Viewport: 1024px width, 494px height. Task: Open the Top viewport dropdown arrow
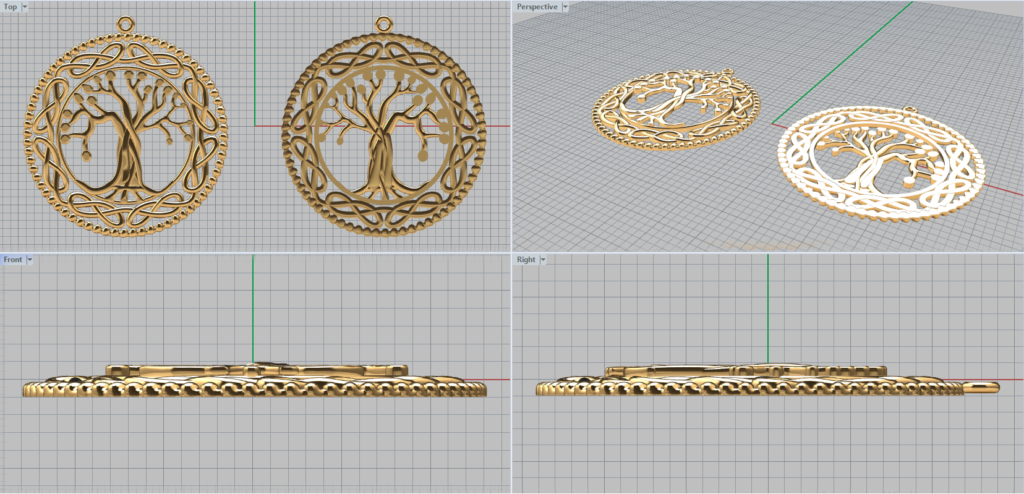point(26,7)
